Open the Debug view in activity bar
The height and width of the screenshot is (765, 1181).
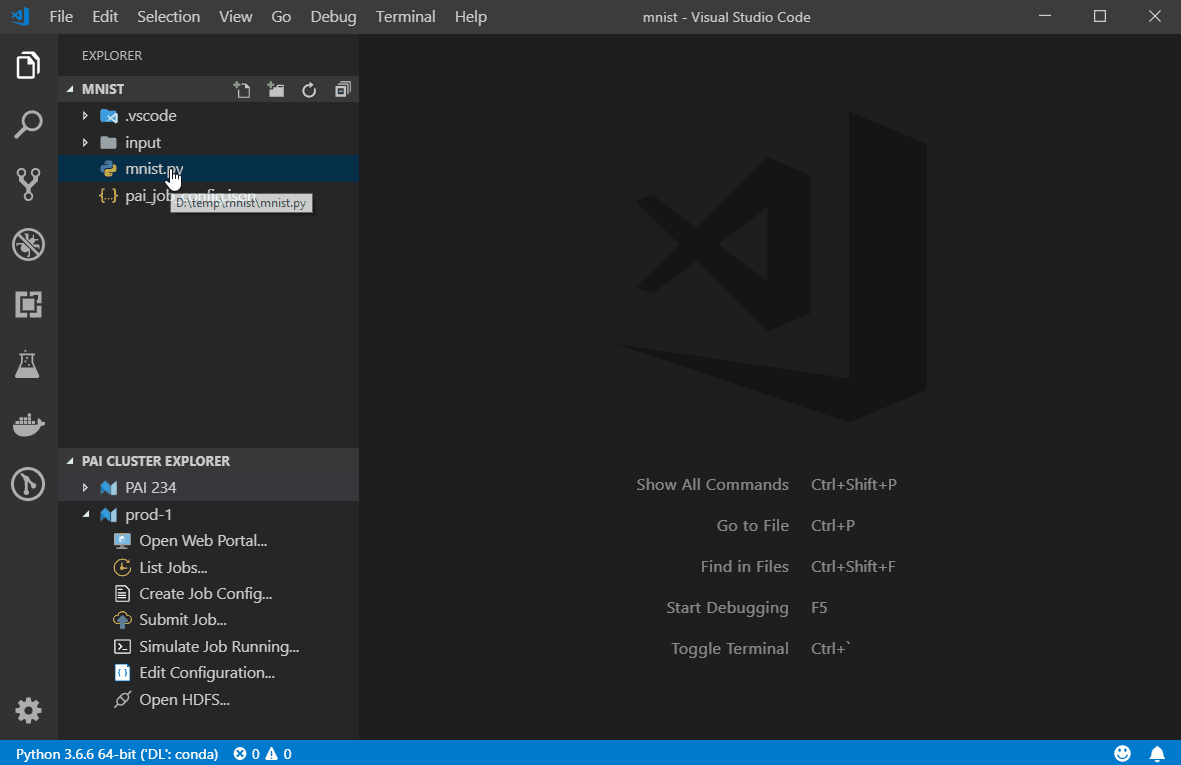point(28,245)
